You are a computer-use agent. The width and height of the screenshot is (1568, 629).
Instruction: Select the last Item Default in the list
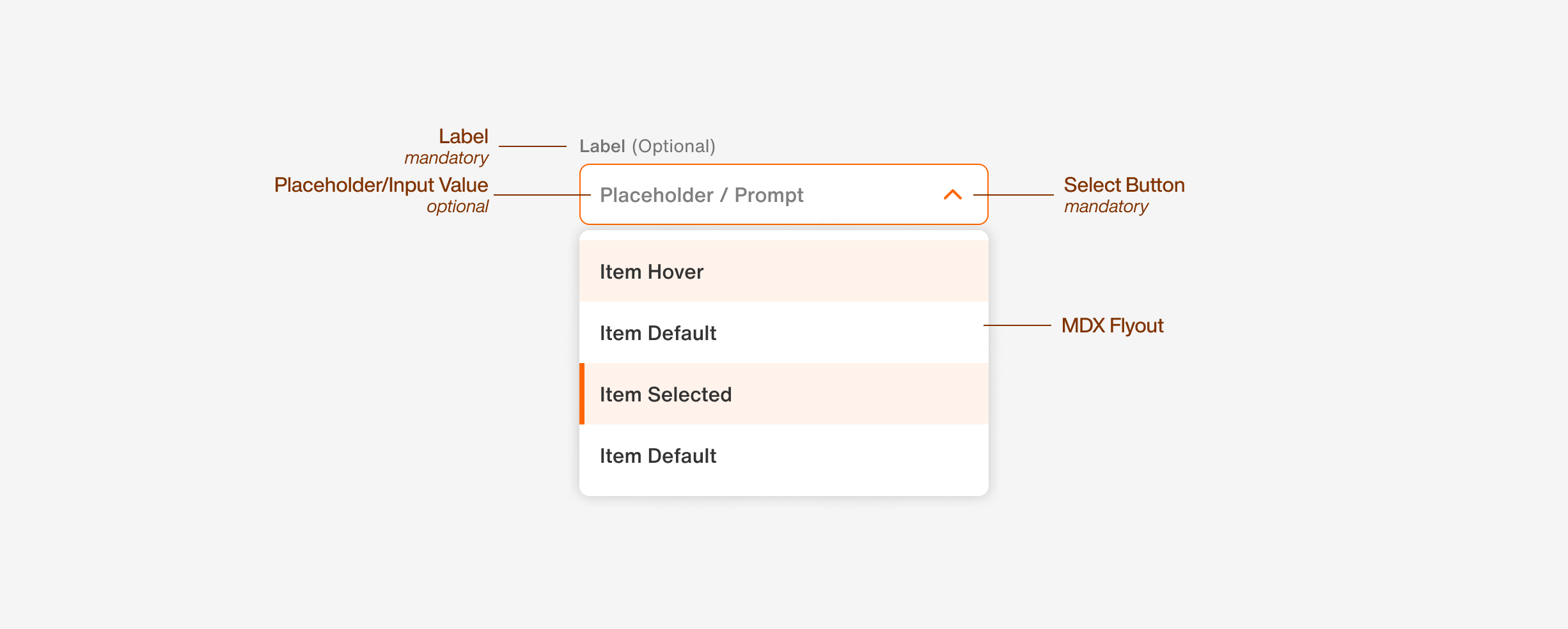[x=657, y=455]
